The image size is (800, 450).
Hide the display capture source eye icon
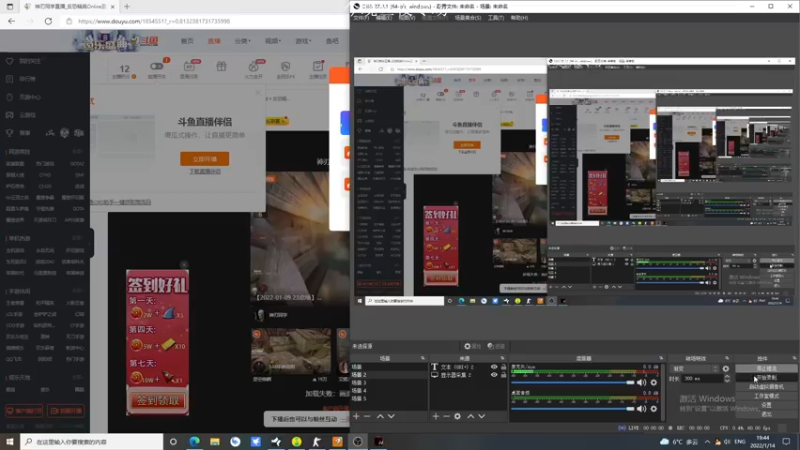(494, 375)
